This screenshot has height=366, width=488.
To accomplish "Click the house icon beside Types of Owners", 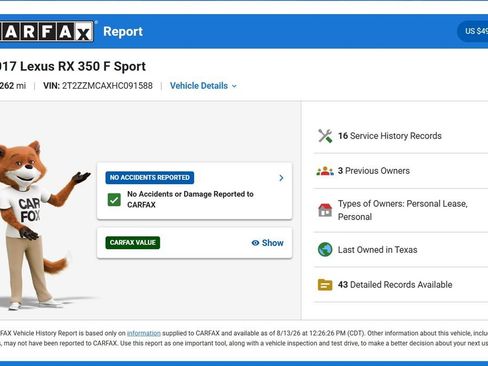I will click(325, 210).
